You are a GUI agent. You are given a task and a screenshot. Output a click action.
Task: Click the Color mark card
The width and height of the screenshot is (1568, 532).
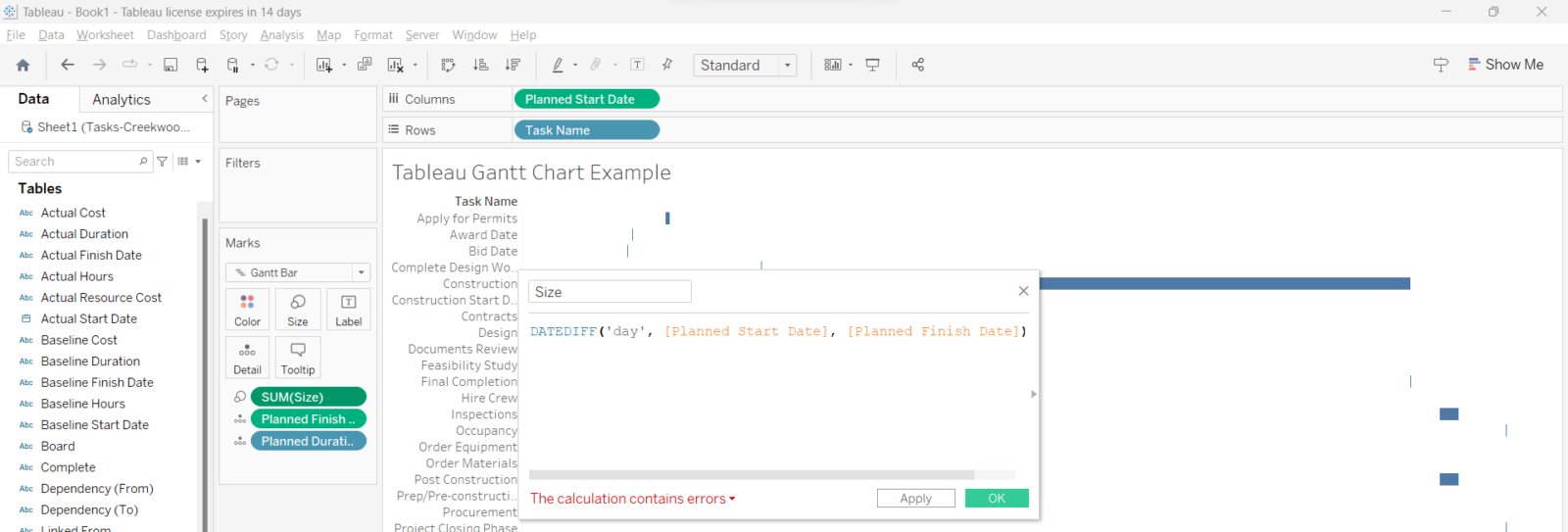pyautogui.click(x=247, y=309)
